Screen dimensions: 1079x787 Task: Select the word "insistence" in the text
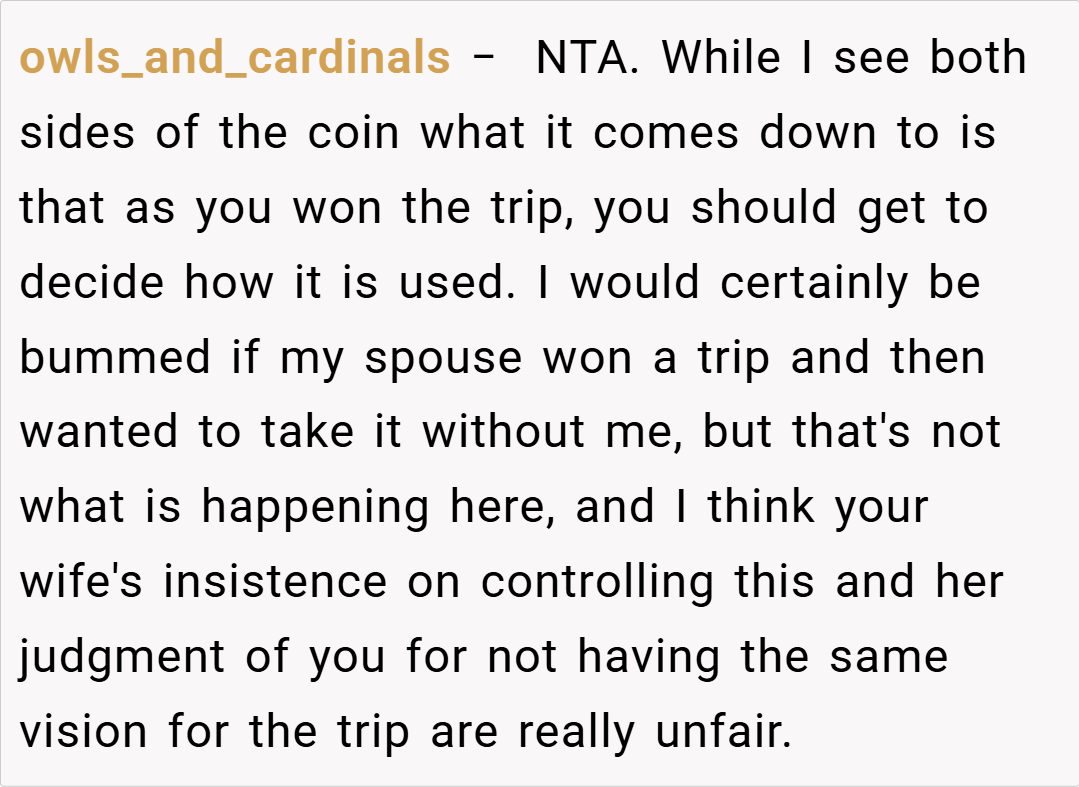[275, 583]
